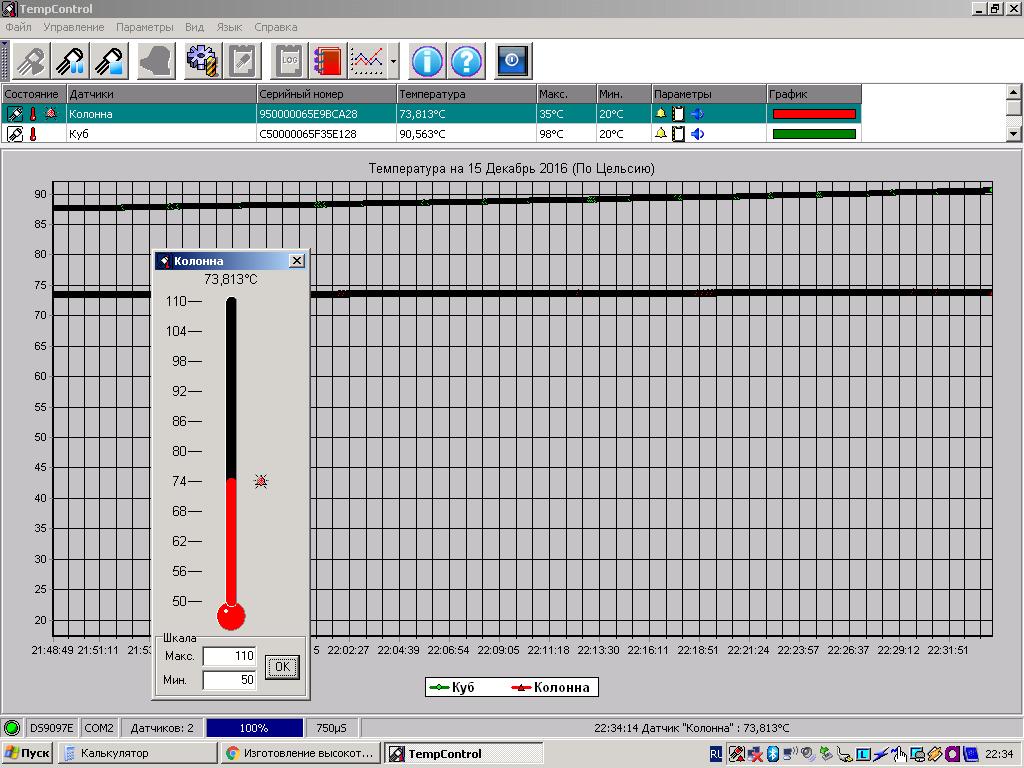This screenshot has width=1024, height=768.
Task: Open the Вид menu
Action: click(x=195, y=27)
